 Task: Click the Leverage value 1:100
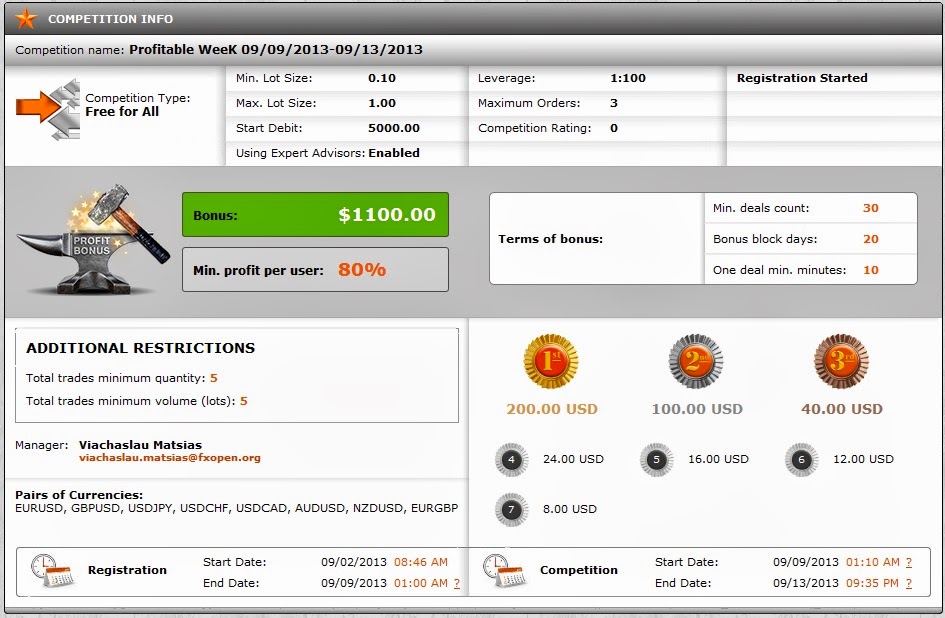[x=628, y=78]
